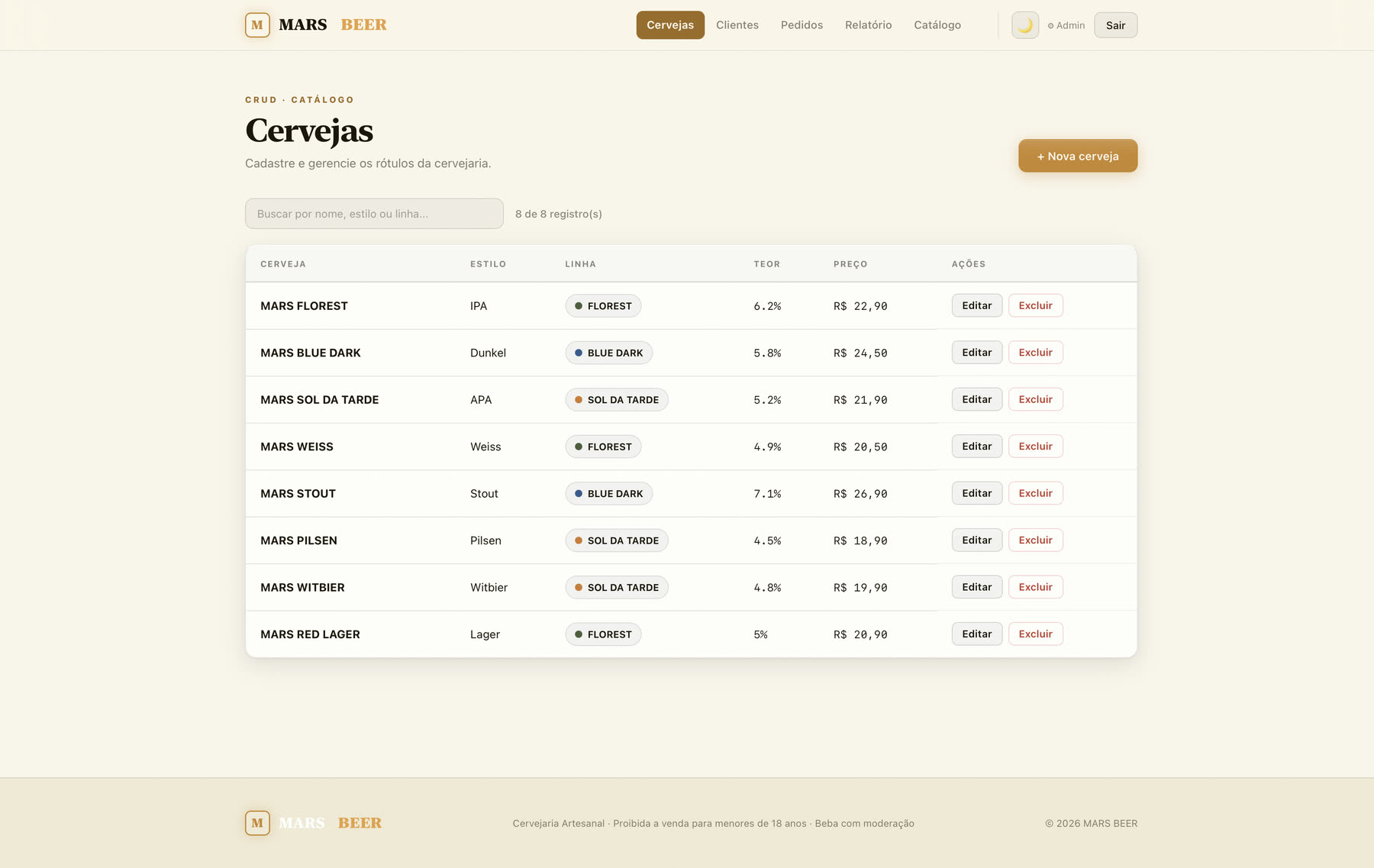Screen dimensions: 1374x868
Task: Click the Teor column header
Action: pyautogui.click(x=767, y=264)
